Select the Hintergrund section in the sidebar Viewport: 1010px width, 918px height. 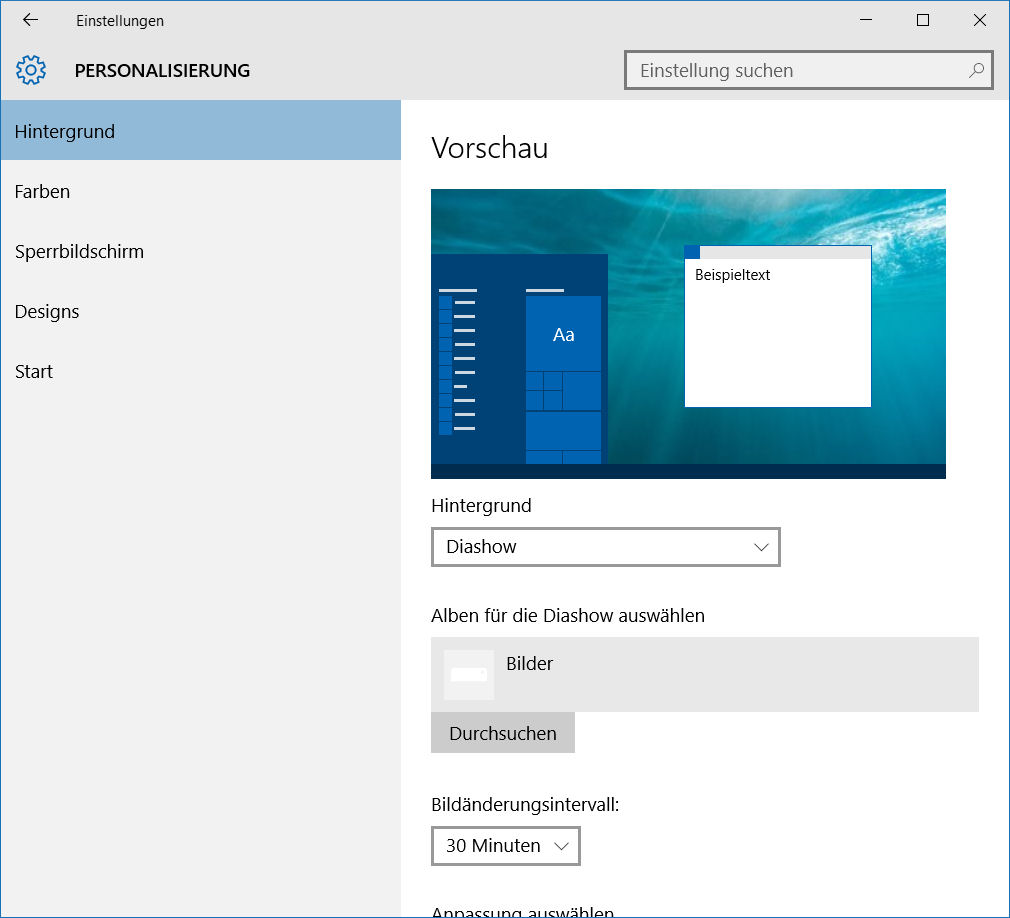pyautogui.click(x=200, y=131)
